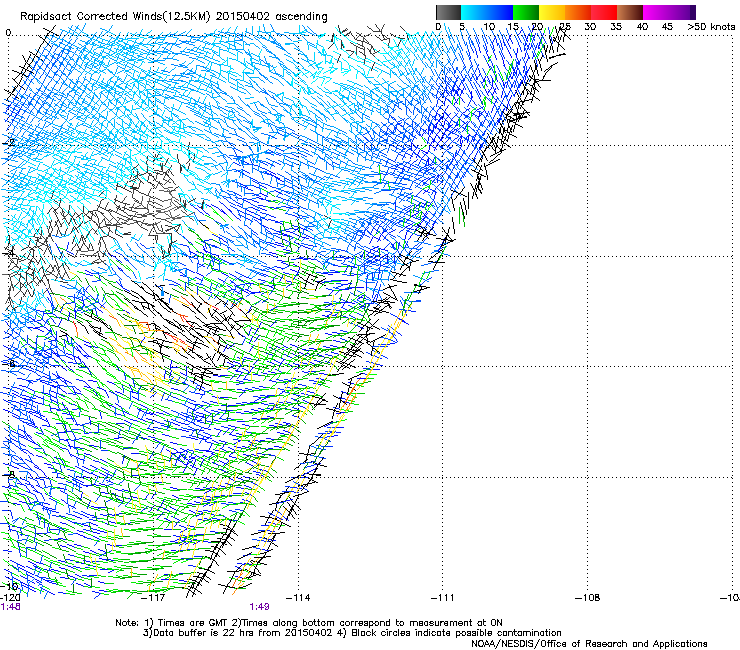Click the '-10' latitude label at bottom left

(x=10, y=586)
